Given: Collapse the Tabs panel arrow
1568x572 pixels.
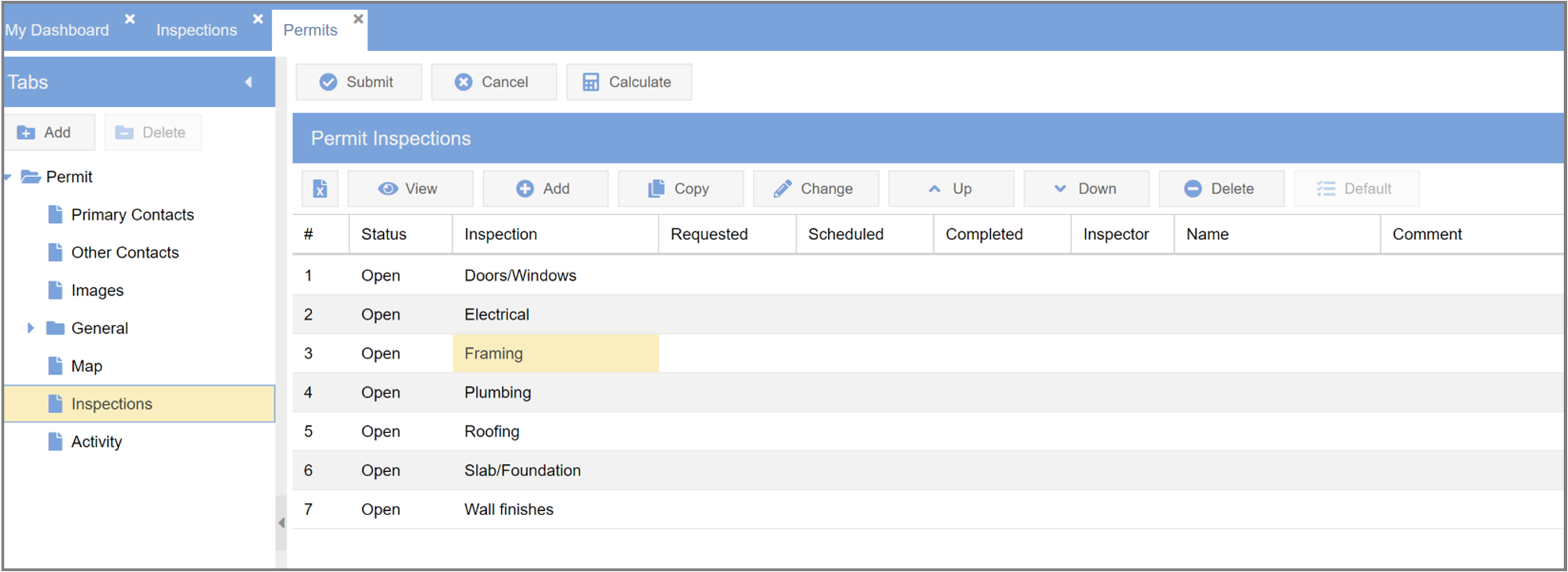Looking at the screenshot, I should click(249, 82).
